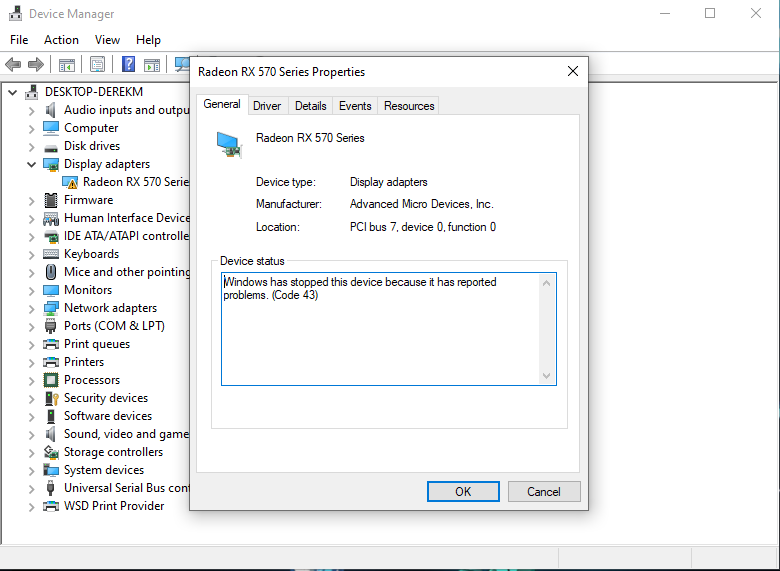Expand the Computer category
780x571 pixels.
tap(31, 128)
